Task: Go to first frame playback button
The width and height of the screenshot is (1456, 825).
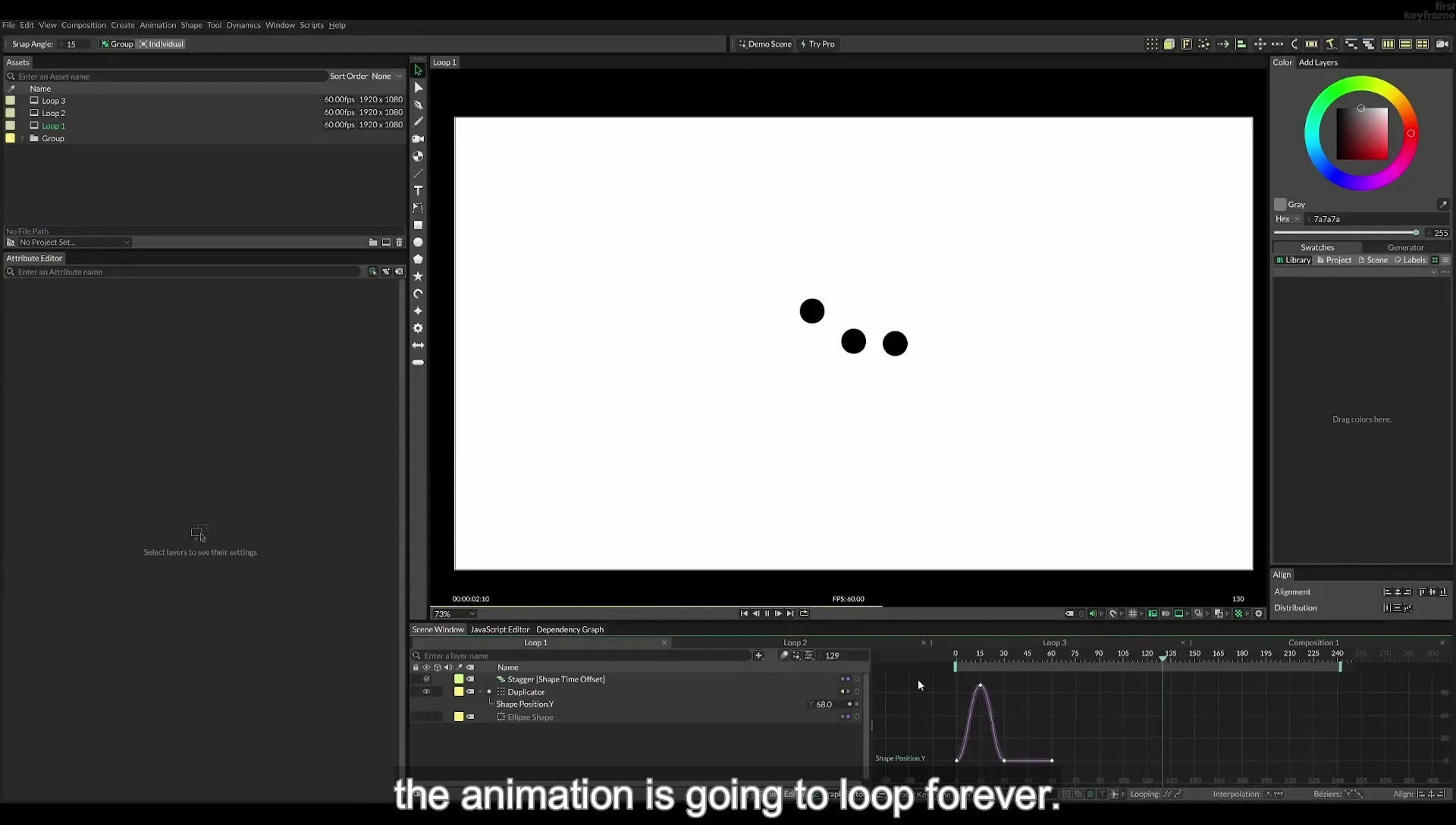Action: pos(744,613)
